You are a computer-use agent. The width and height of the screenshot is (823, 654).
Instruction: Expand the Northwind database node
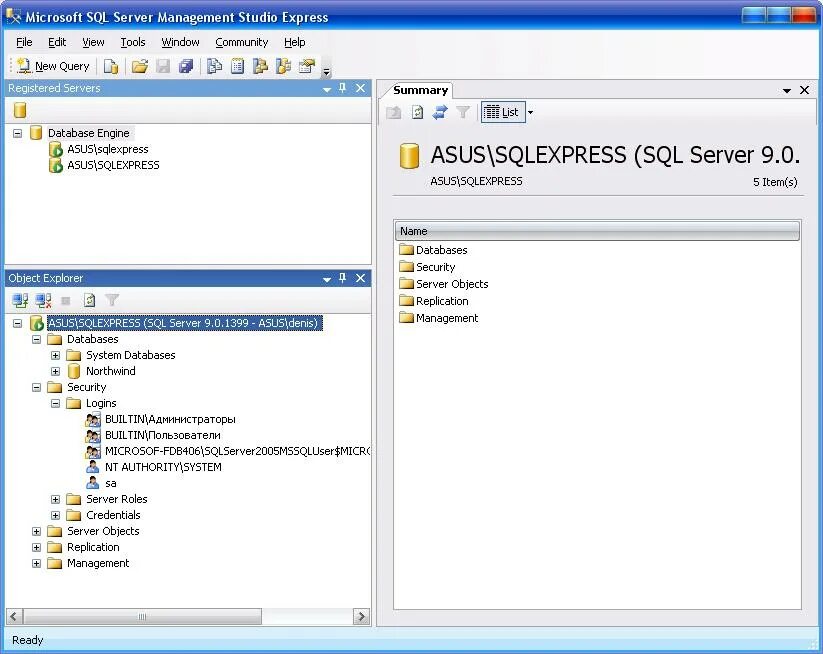(x=55, y=372)
